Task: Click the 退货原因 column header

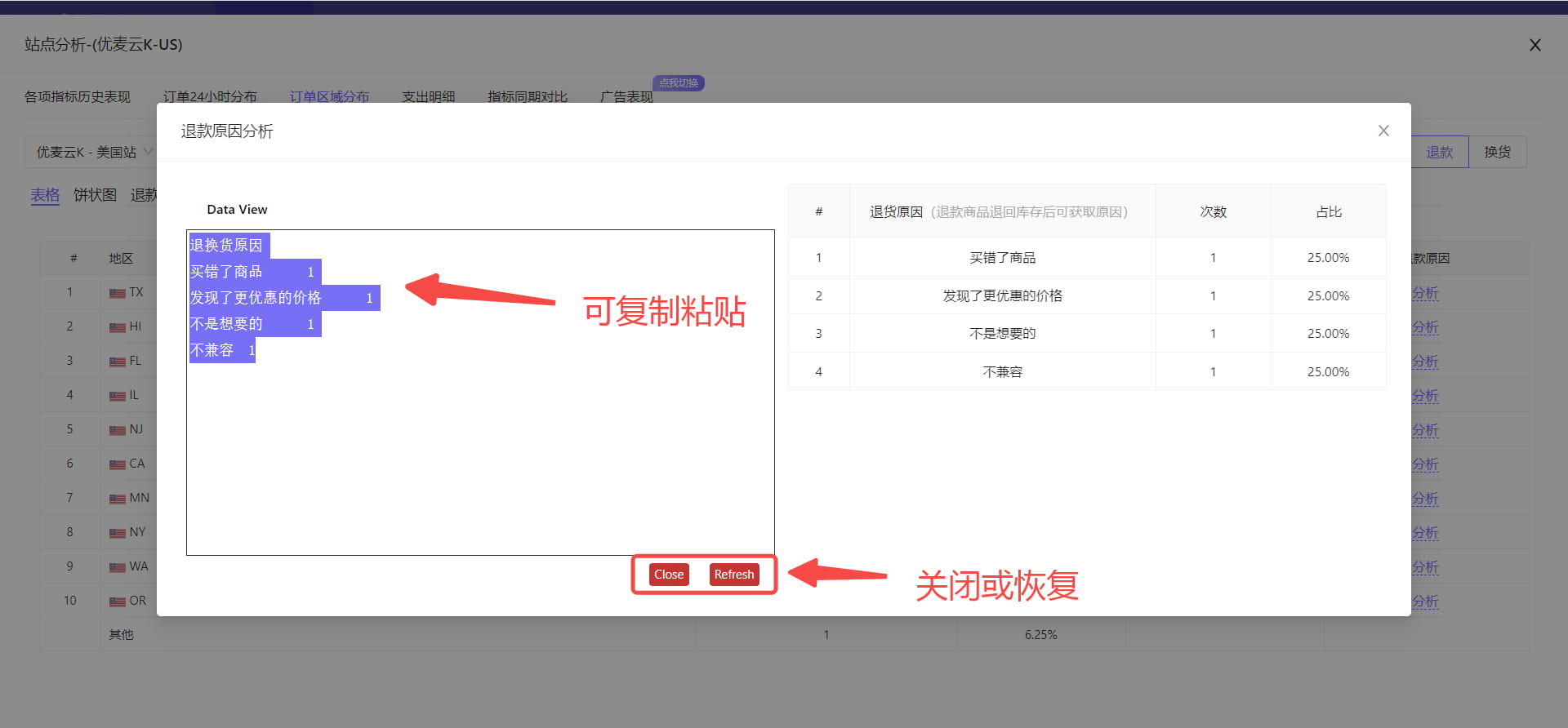Action: coord(1003,211)
